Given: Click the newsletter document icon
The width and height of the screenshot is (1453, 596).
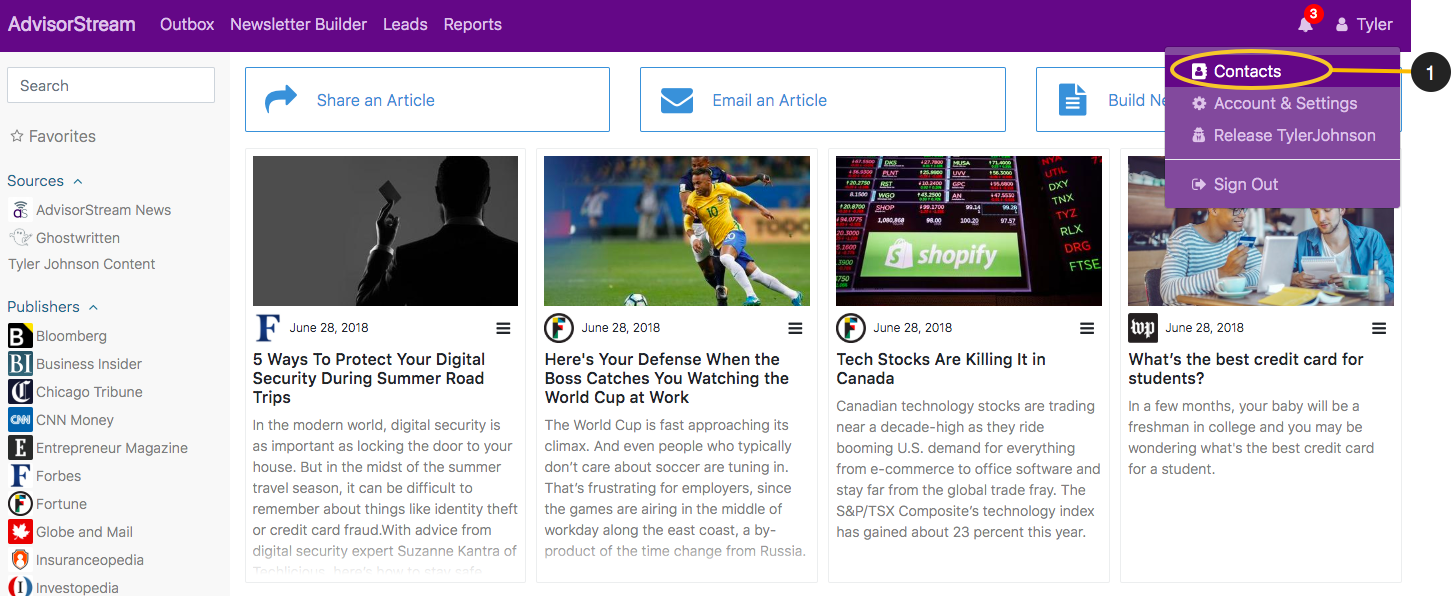Looking at the screenshot, I should tap(1072, 99).
